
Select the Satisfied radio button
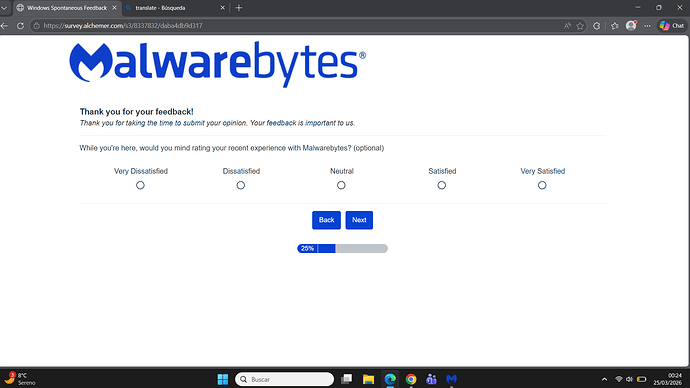click(x=441, y=185)
